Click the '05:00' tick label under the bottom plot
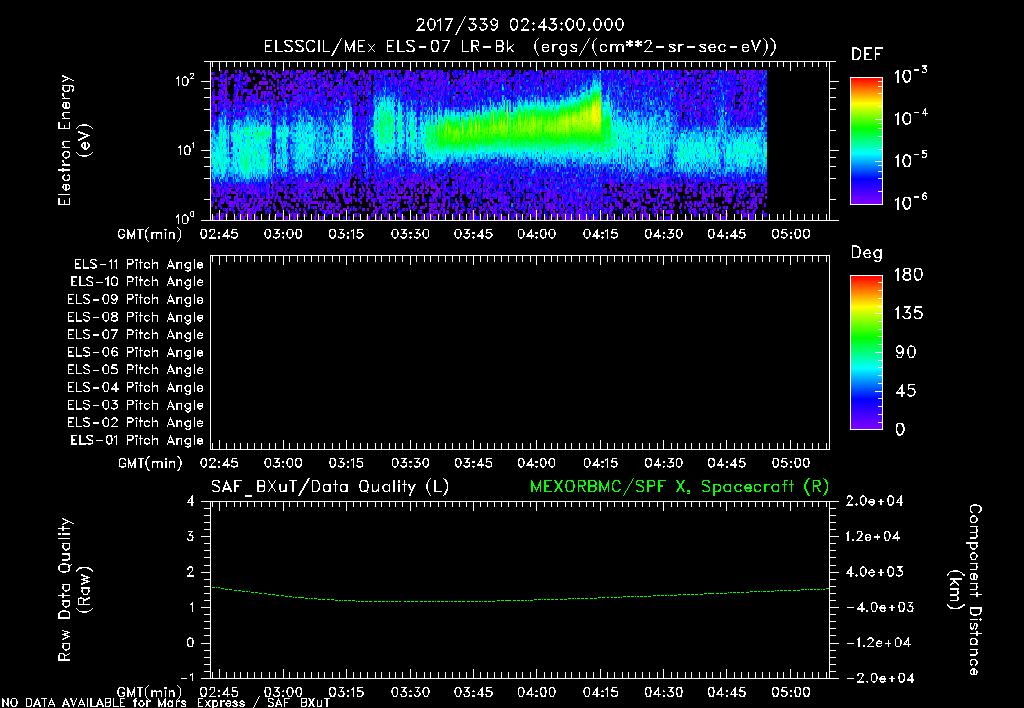 click(790, 692)
